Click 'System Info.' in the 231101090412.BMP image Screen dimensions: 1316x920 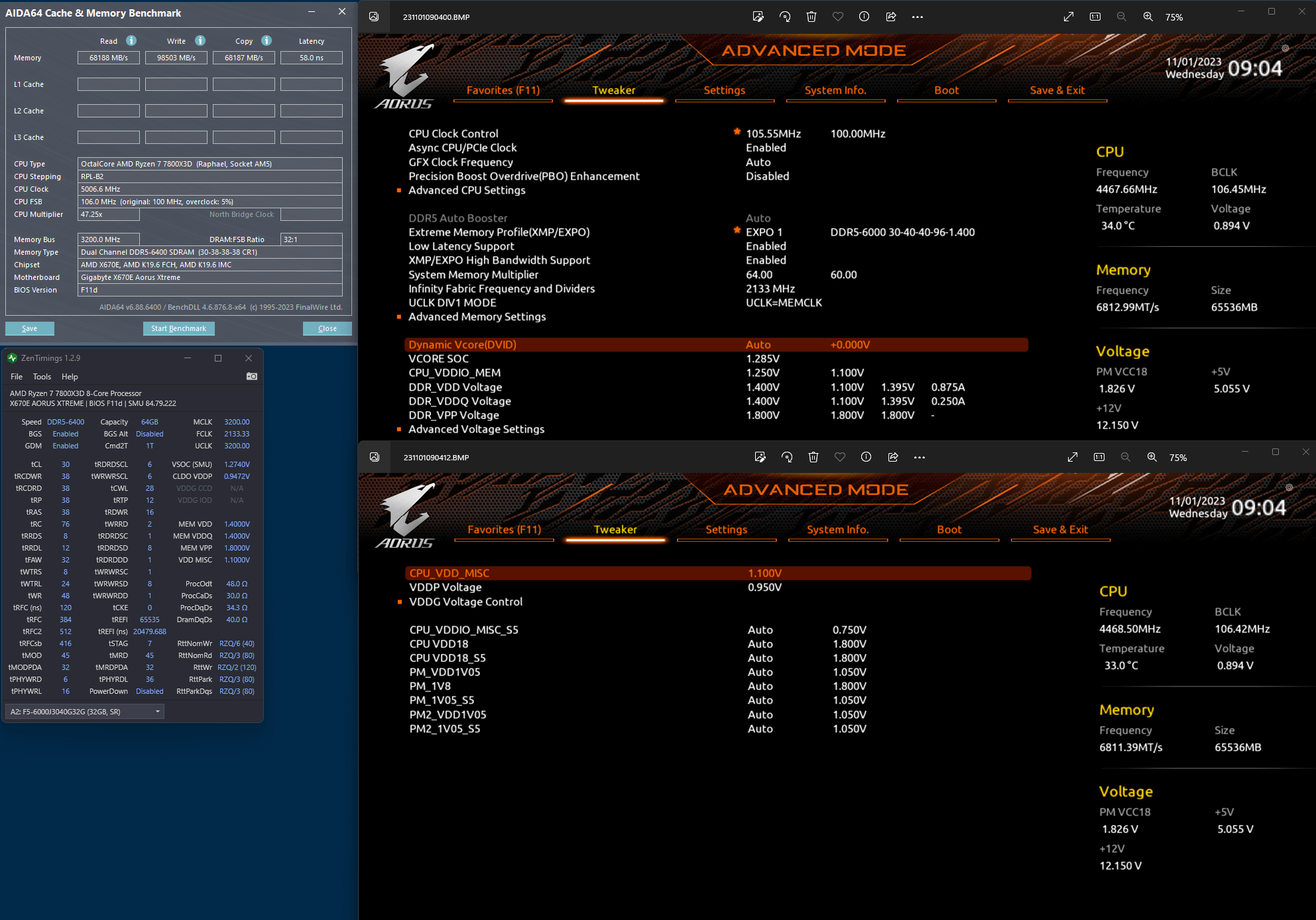(838, 529)
